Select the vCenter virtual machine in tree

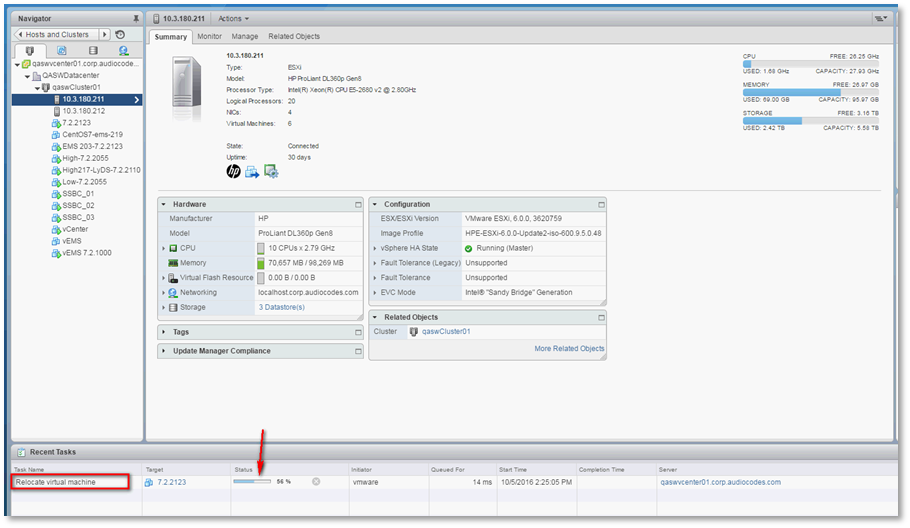point(75,229)
